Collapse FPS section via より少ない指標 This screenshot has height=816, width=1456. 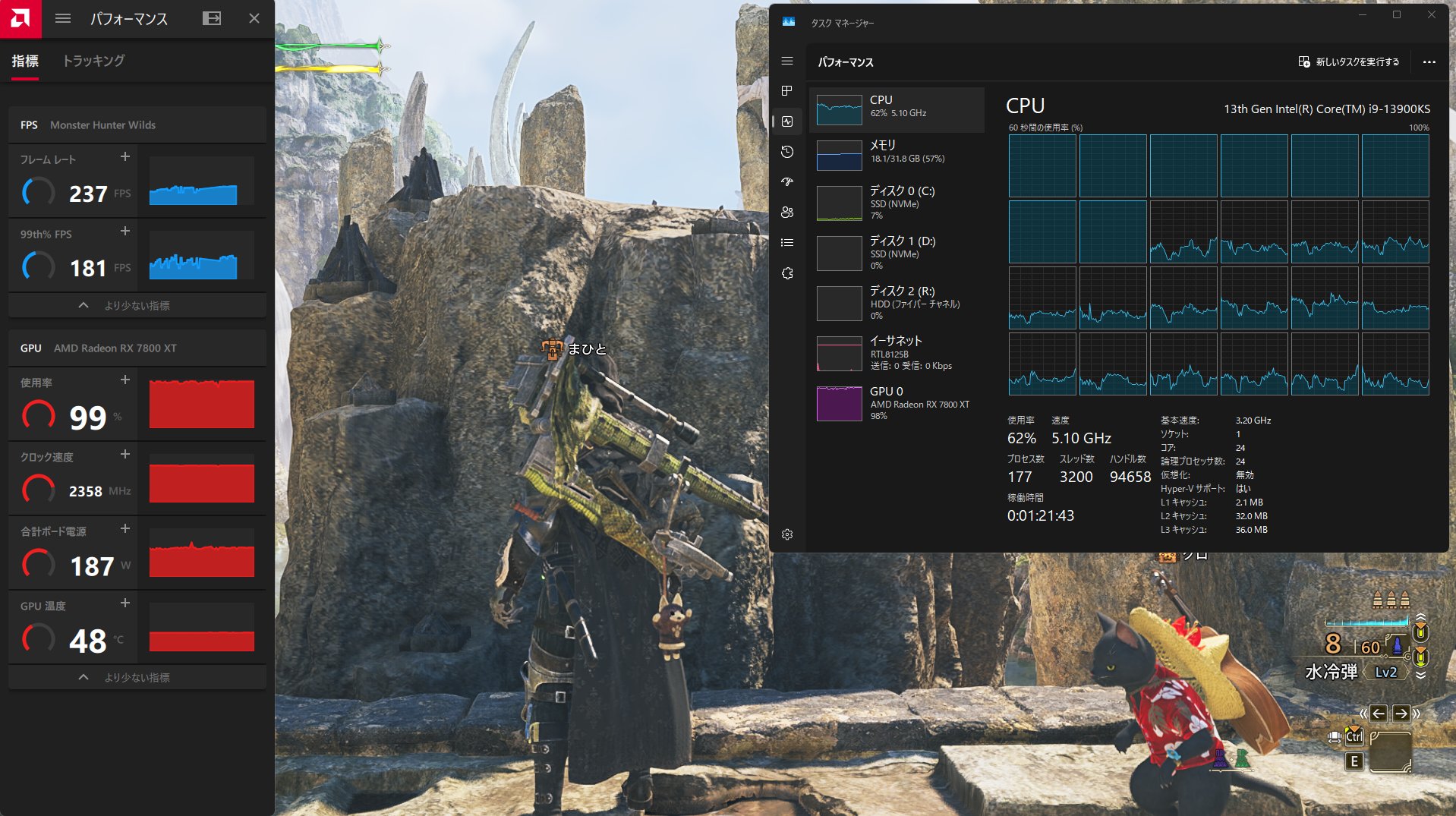point(137,305)
